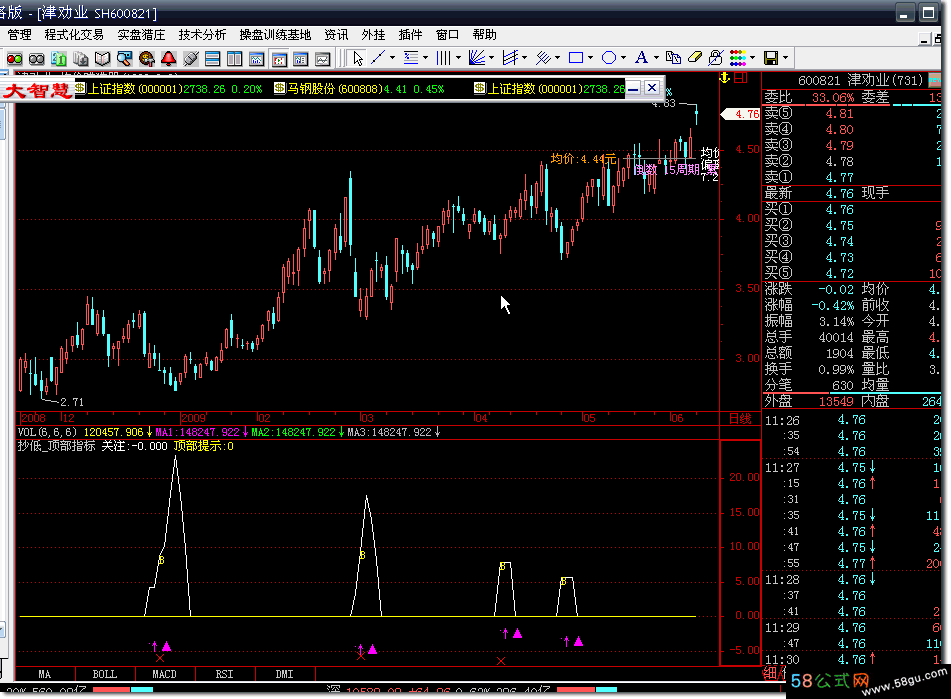Expand the trend line tool dropdown arrow
This screenshot has width=951, height=699.
[x=392, y=58]
